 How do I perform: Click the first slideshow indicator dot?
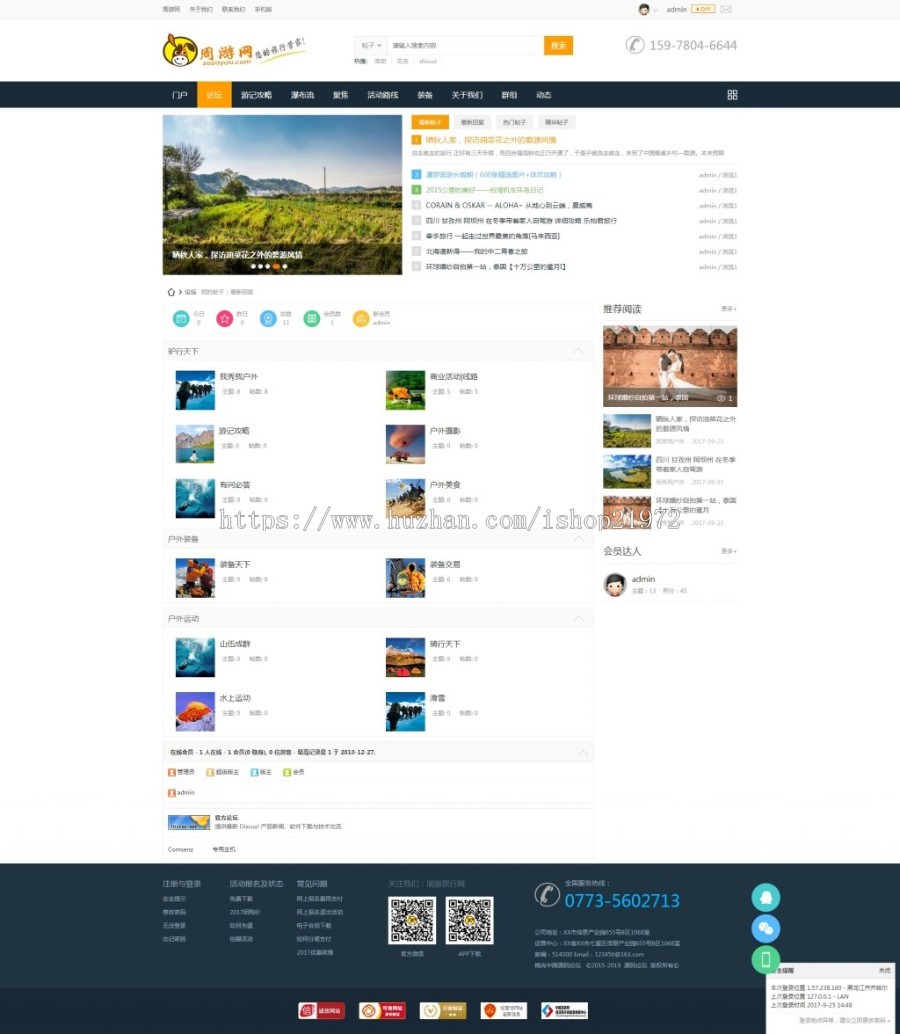[253, 266]
